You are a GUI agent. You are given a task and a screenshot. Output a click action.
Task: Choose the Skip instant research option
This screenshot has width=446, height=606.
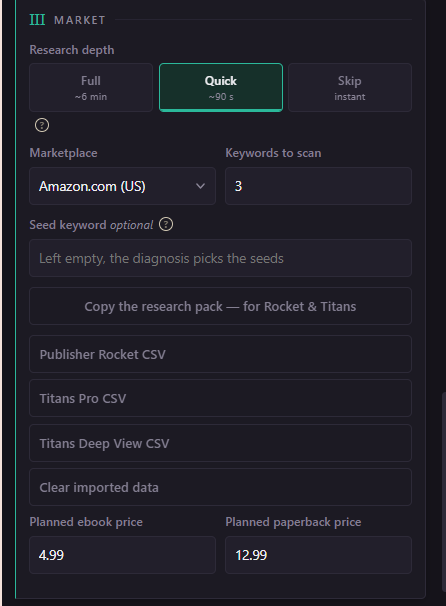pyautogui.click(x=350, y=88)
